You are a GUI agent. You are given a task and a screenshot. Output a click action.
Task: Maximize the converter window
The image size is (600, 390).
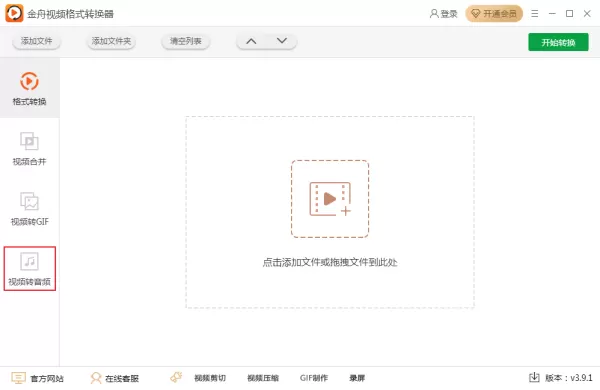point(569,14)
